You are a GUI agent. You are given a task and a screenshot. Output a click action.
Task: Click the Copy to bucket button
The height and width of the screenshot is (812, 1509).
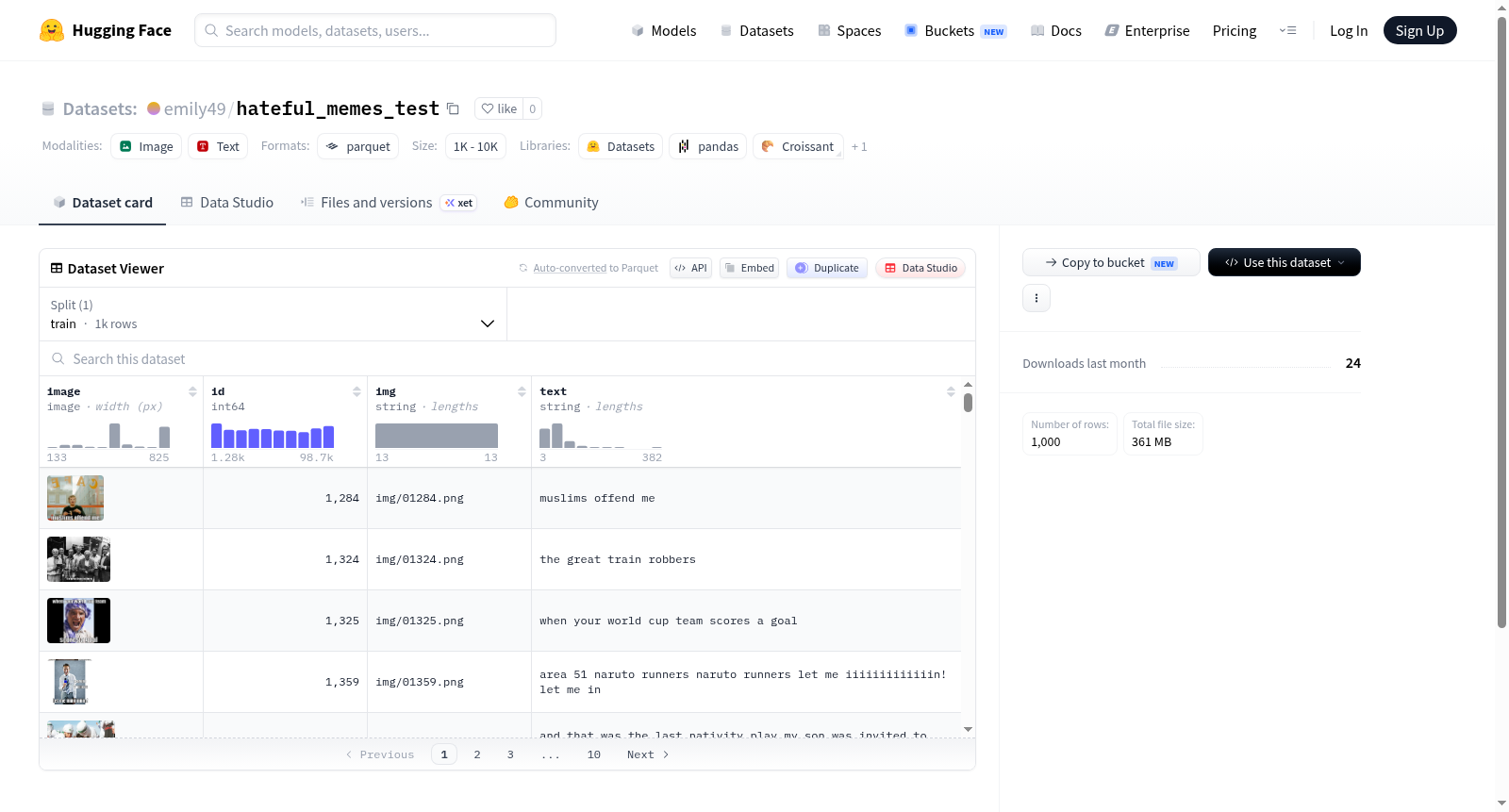point(1111,262)
